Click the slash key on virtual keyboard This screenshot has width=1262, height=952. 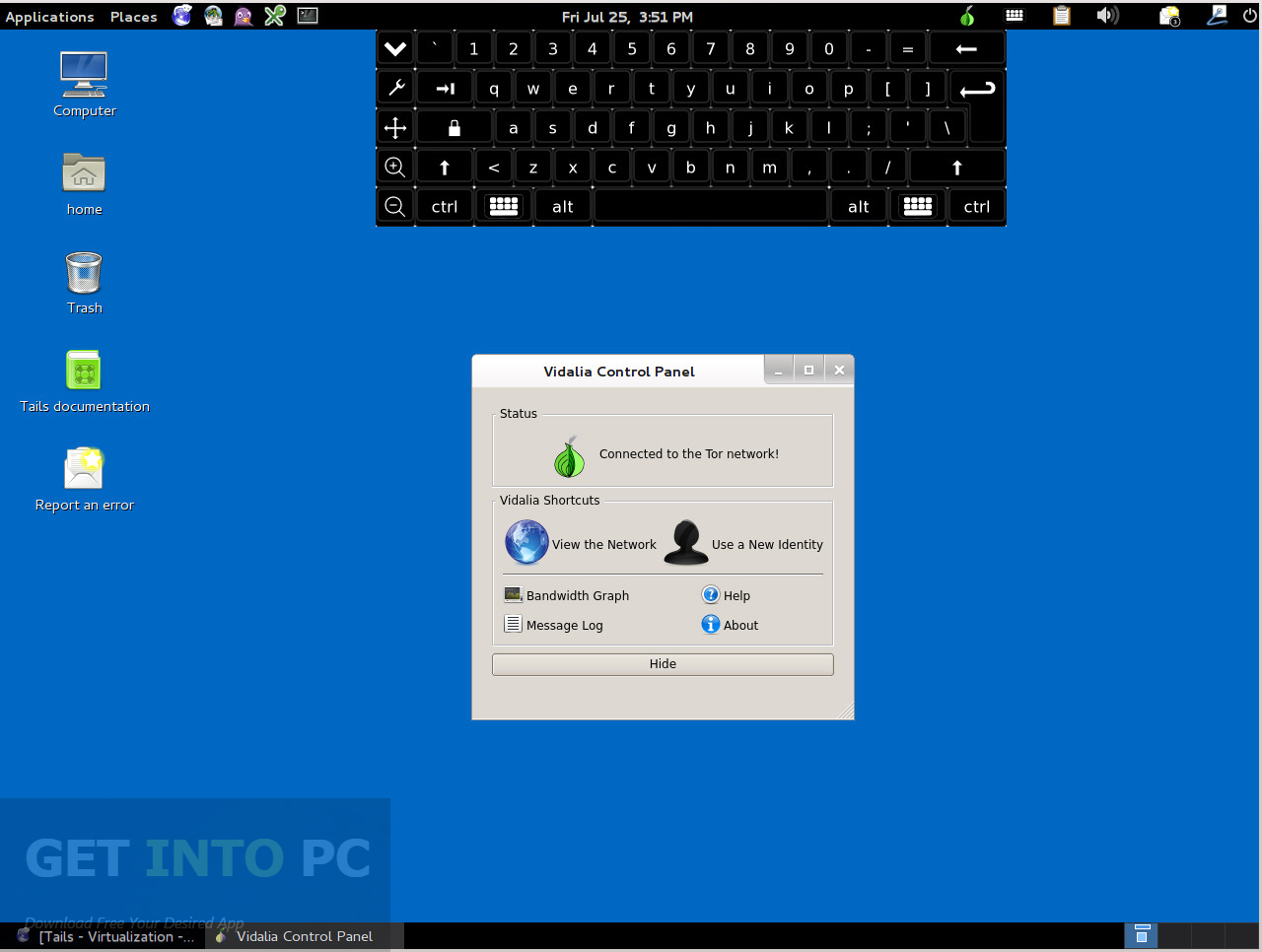pos(888,167)
